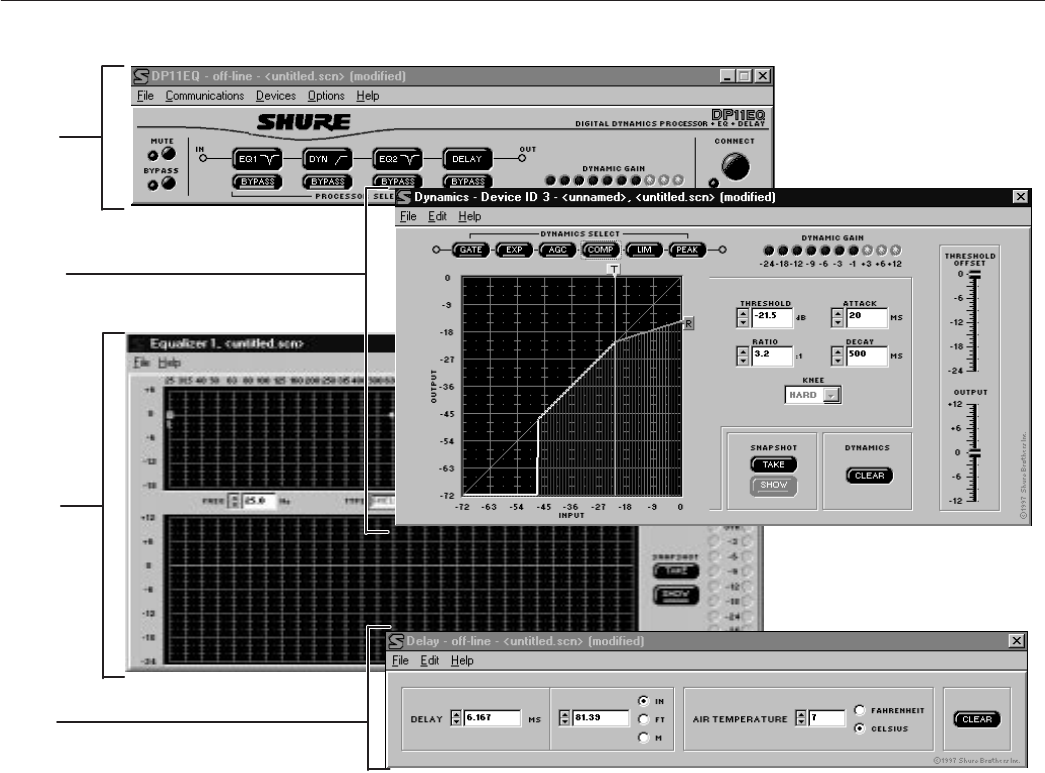The width and height of the screenshot is (1045, 773).
Task: Open the Options menu
Action: pos(326,96)
